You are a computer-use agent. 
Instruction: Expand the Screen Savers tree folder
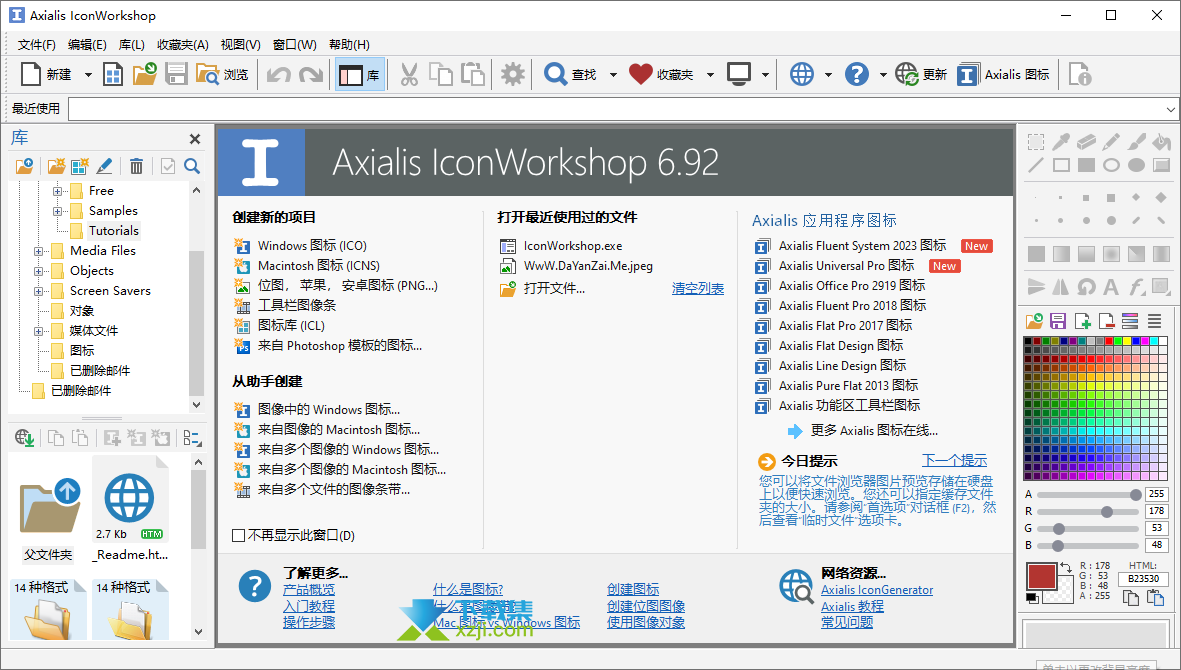pyautogui.click(x=38, y=291)
